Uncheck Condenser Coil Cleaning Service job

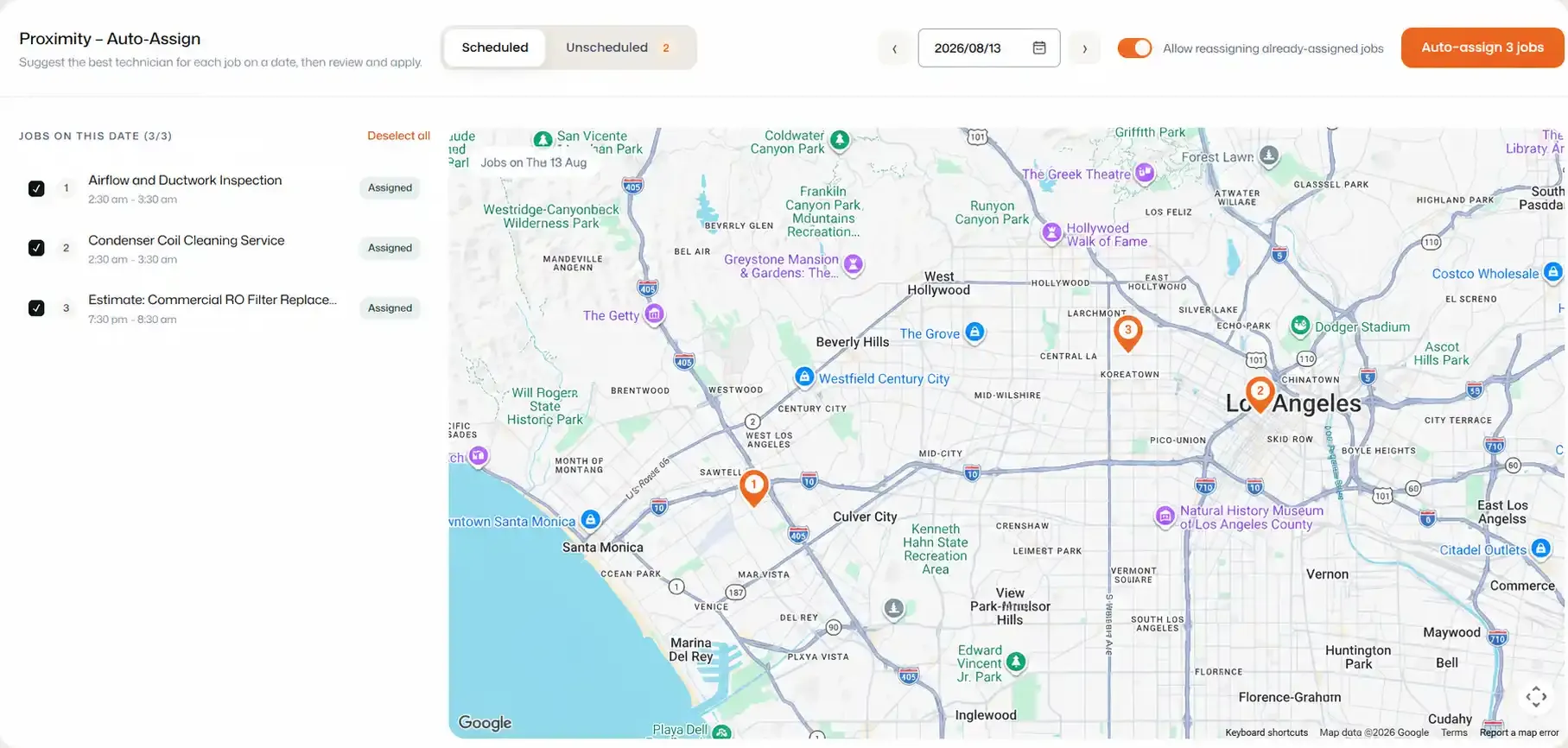click(36, 248)
